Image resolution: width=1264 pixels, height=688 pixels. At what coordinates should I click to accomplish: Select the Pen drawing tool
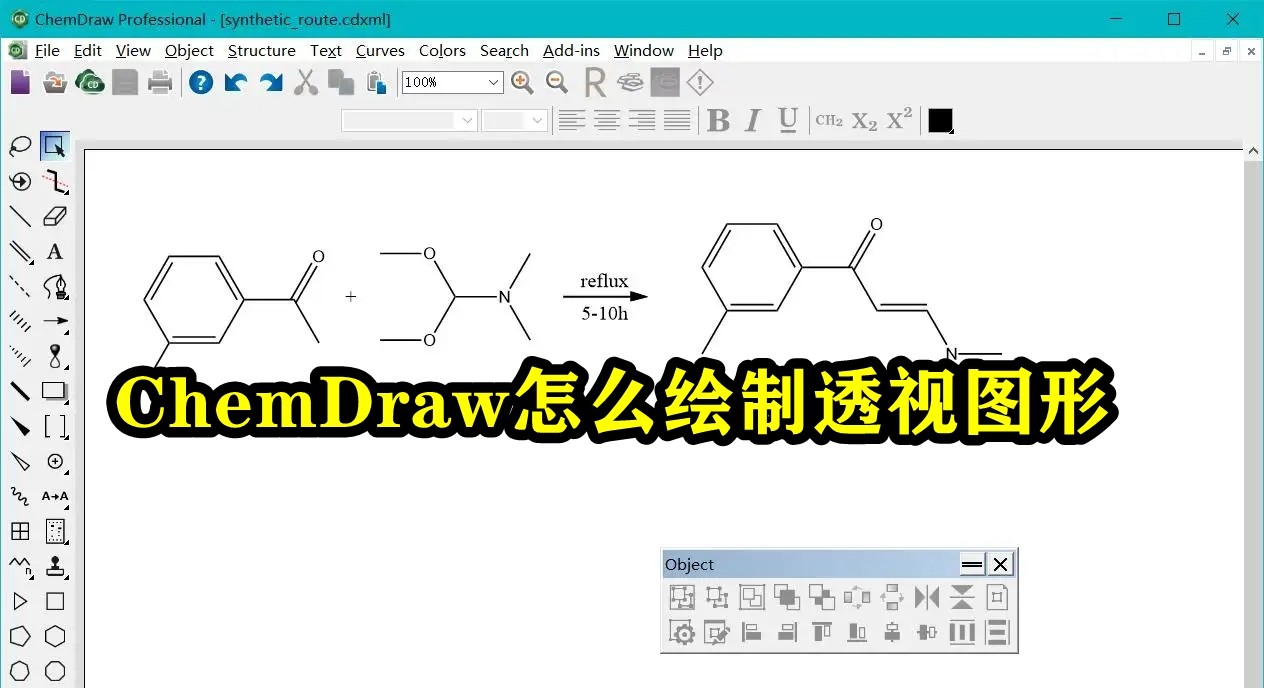tap(55, 287)
